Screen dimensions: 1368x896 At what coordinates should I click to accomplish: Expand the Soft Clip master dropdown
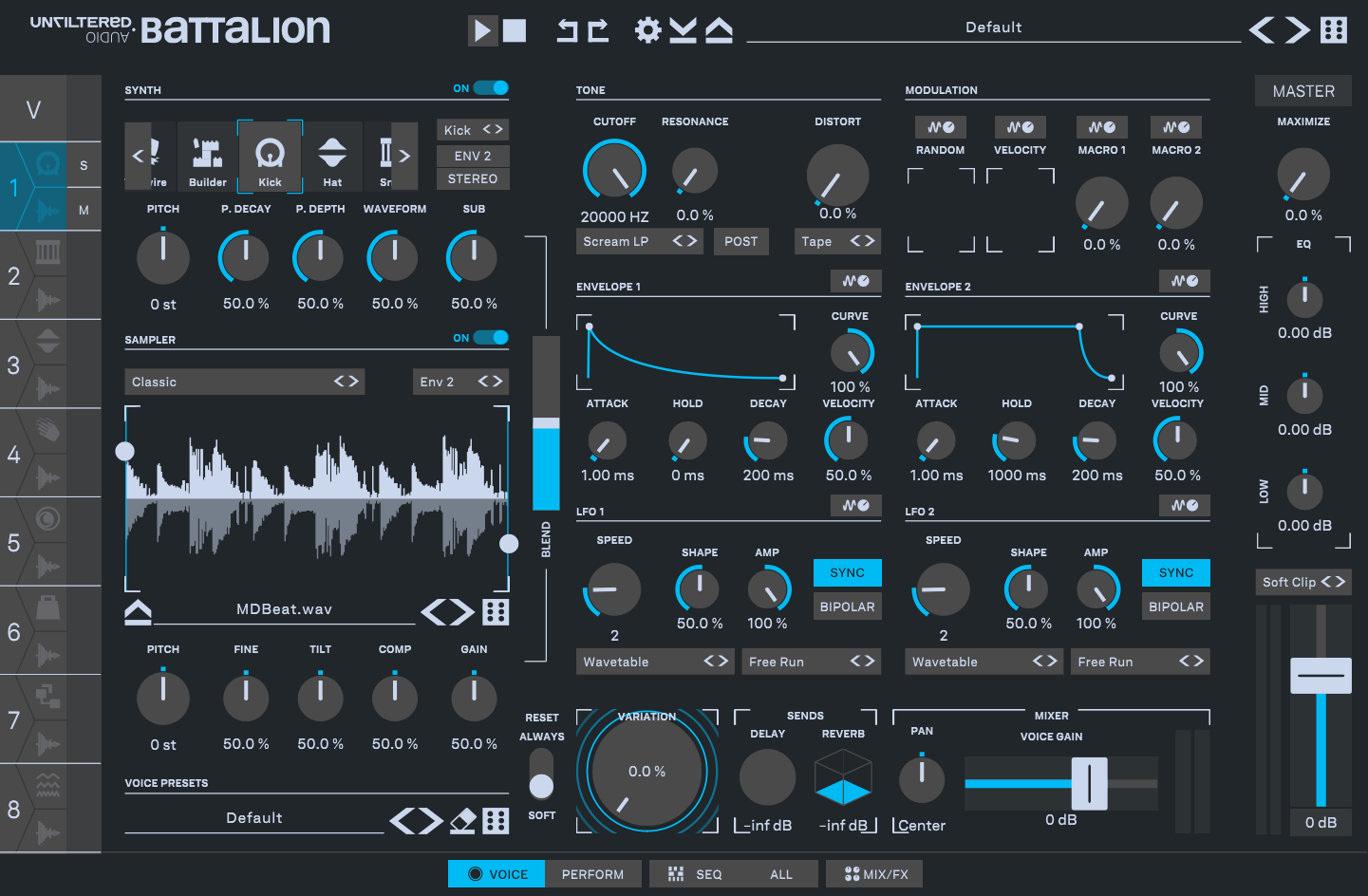(1302, 582)
